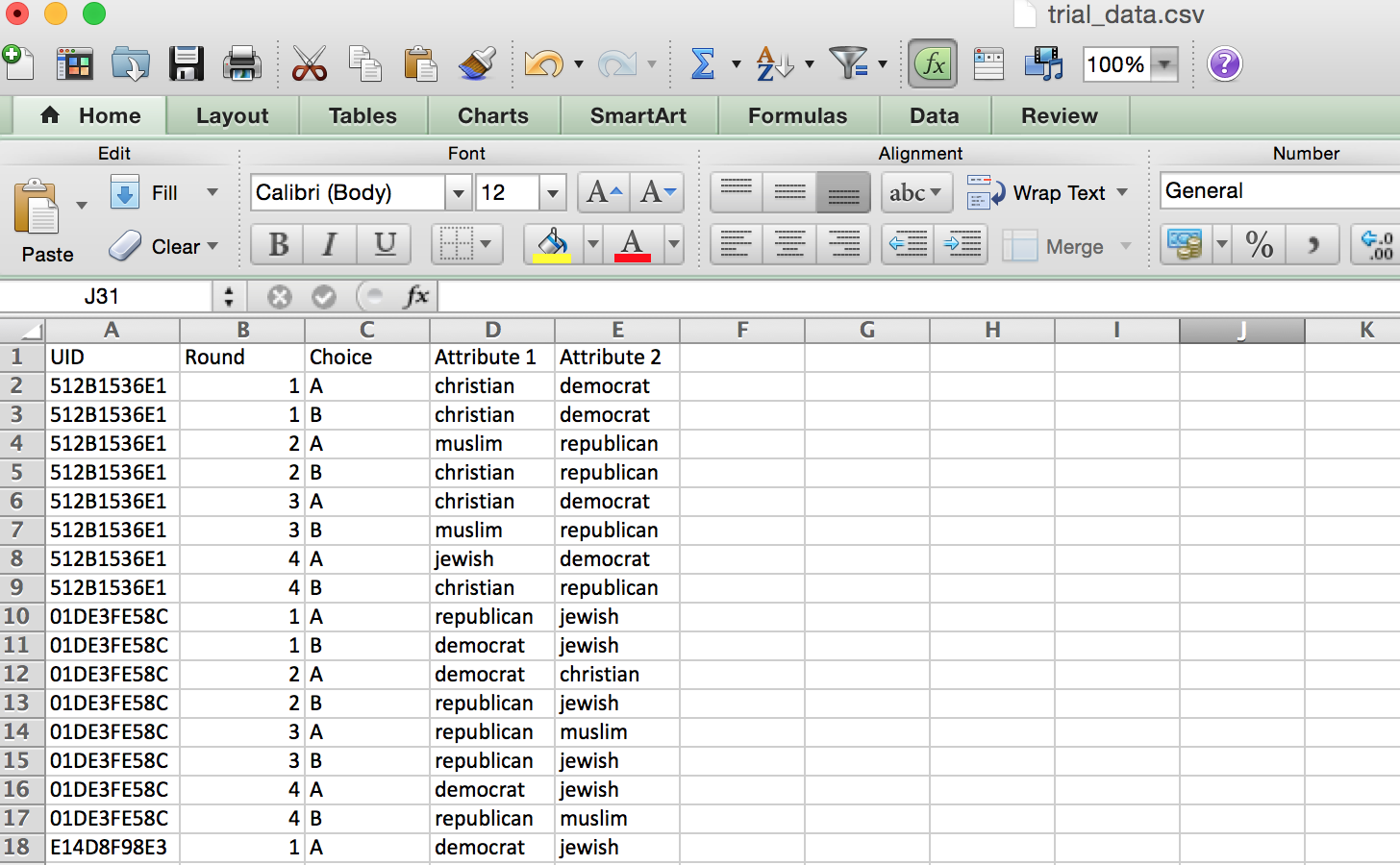Click the Name Box showing J31
1400x865 pixels.
(106, 296)
